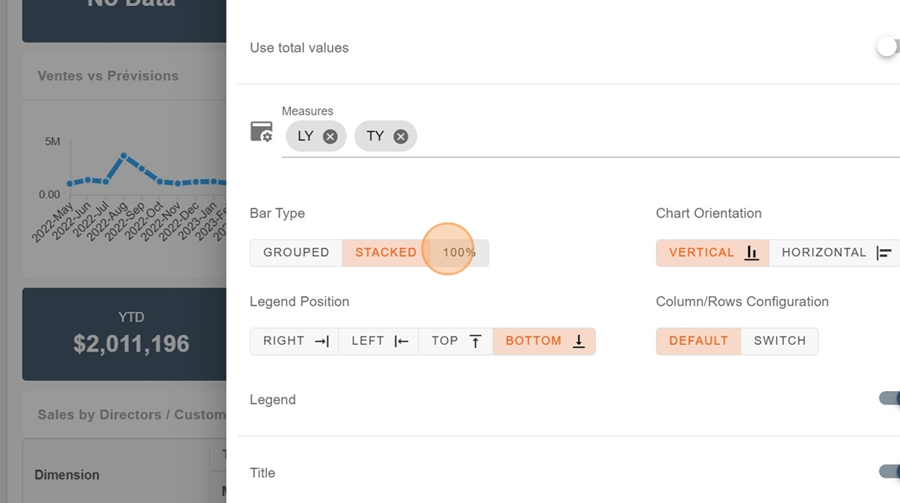Image resolution: width=900 pixels, height=503 pixels.
Task: Toggle the Use total values switch
Action: pos(887,47)
